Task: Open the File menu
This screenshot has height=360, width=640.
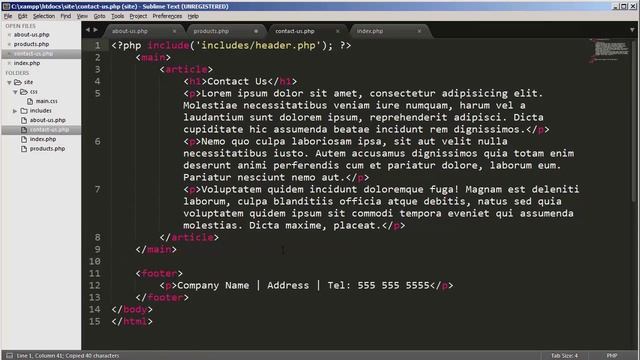Action: pos(8,16)
